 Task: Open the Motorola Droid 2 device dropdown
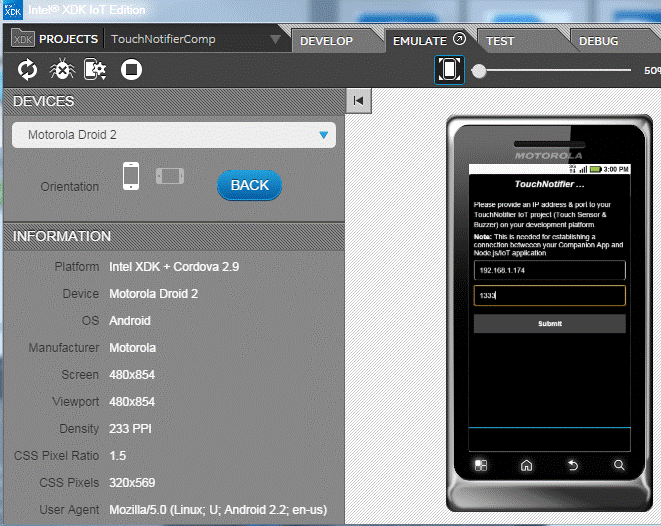point(174,135)
